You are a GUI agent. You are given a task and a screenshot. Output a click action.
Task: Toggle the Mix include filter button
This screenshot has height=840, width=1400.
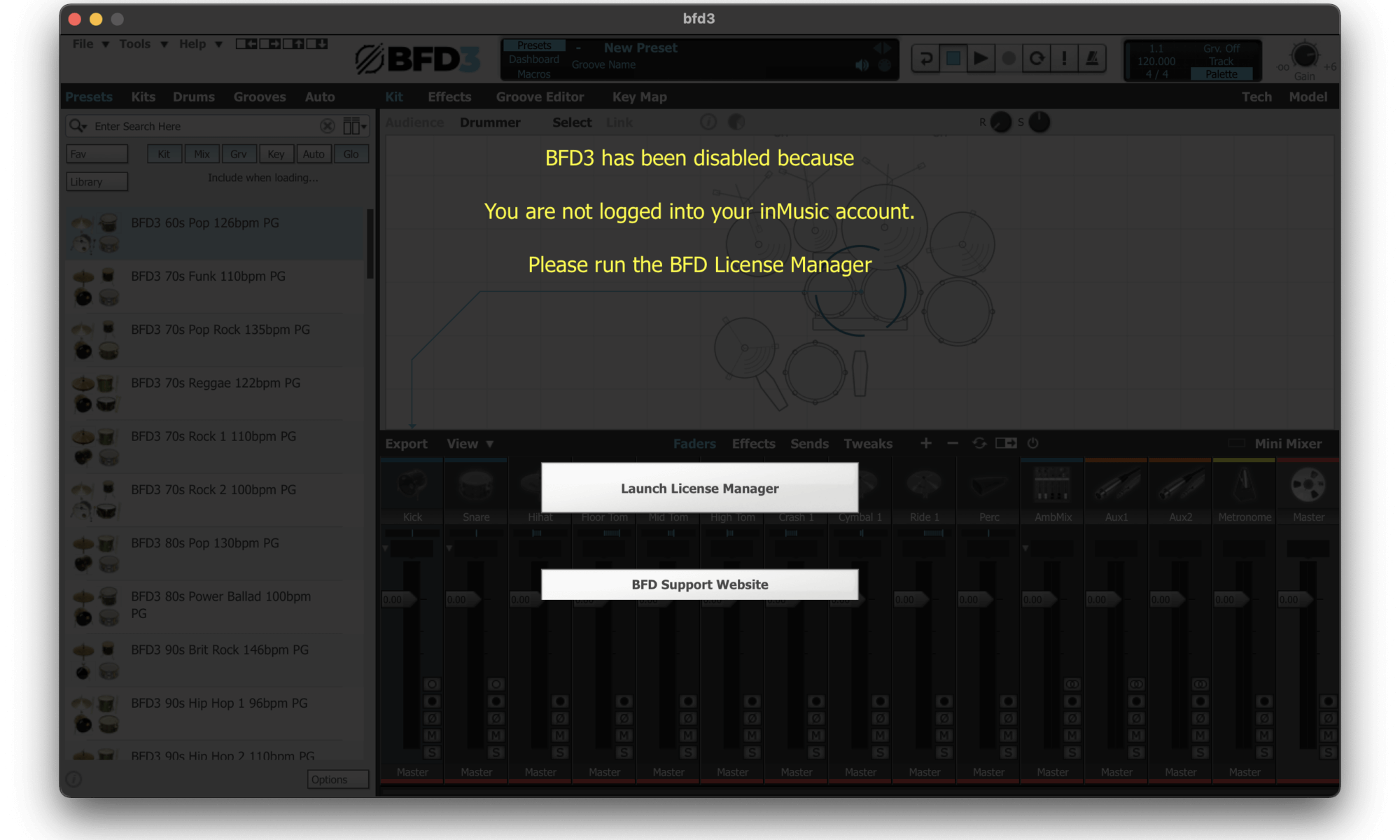tap(202, 154)
